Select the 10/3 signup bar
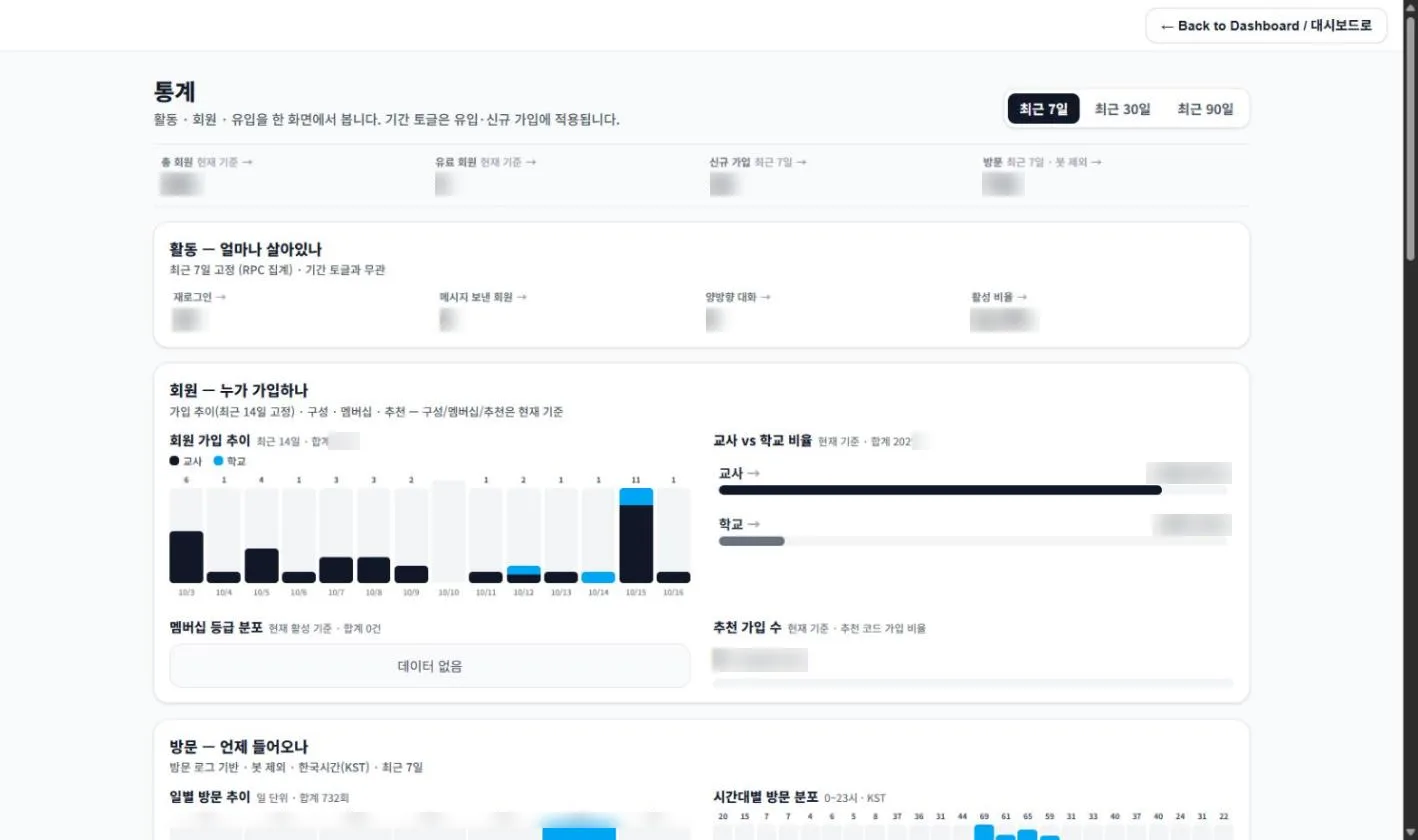The height and width of the screenshot is (840, 1418). [x=186, y=557]
